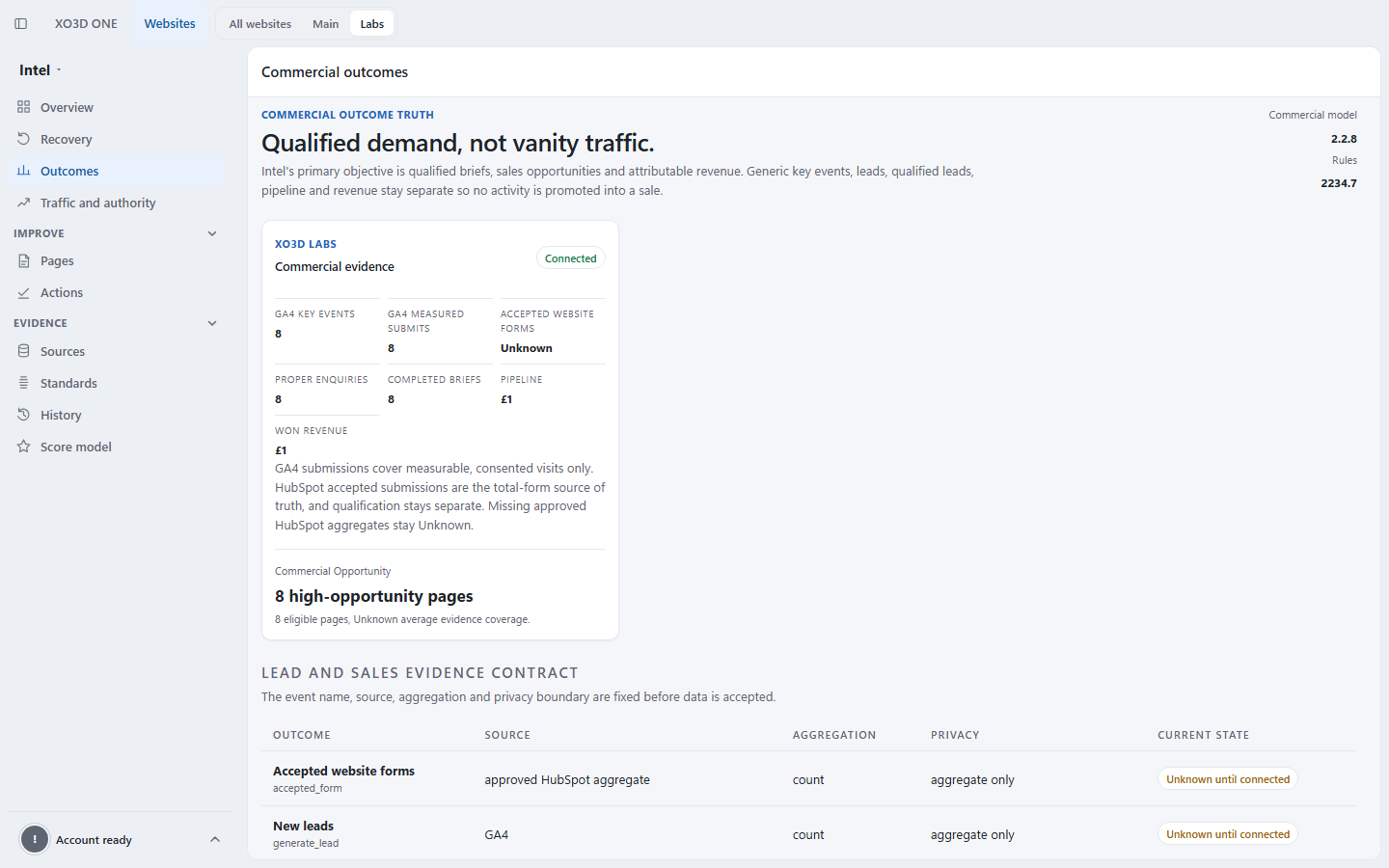1389x868 pixels.
Task: Click the 'Accepted website forms' outcome row
Action: (809, 778)
